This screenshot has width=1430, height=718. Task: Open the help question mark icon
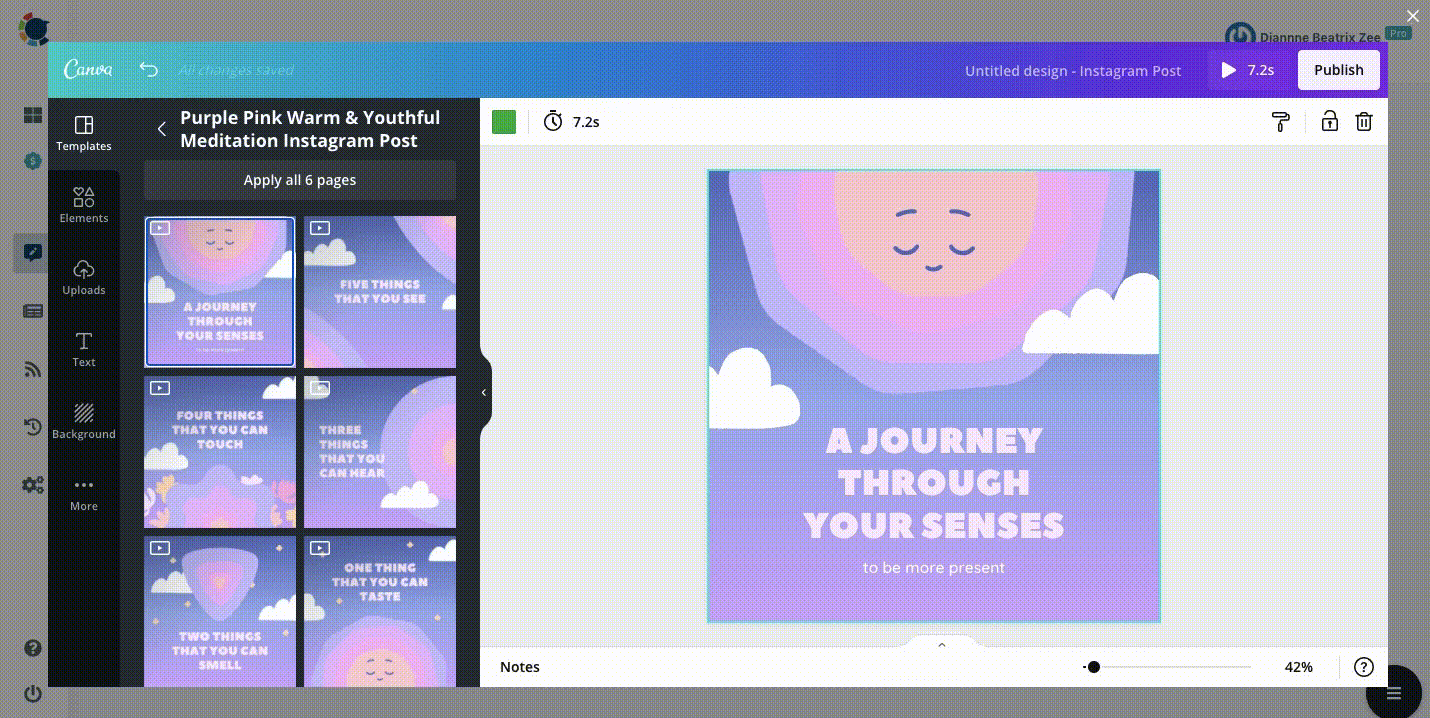(1364, 667)
